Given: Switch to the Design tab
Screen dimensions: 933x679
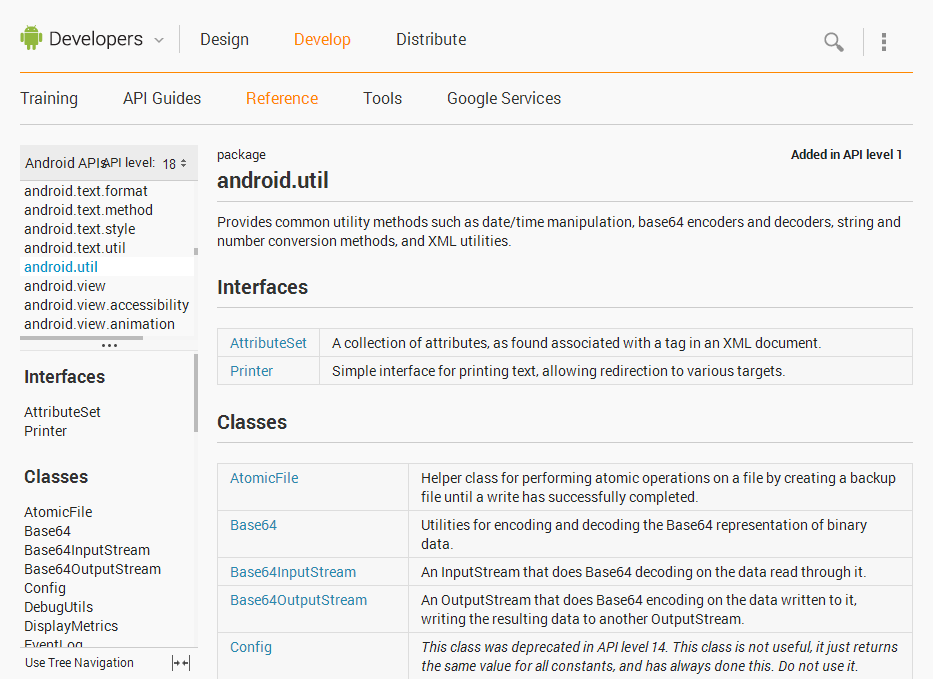Looking at the screenshot, I should [224, 40].
